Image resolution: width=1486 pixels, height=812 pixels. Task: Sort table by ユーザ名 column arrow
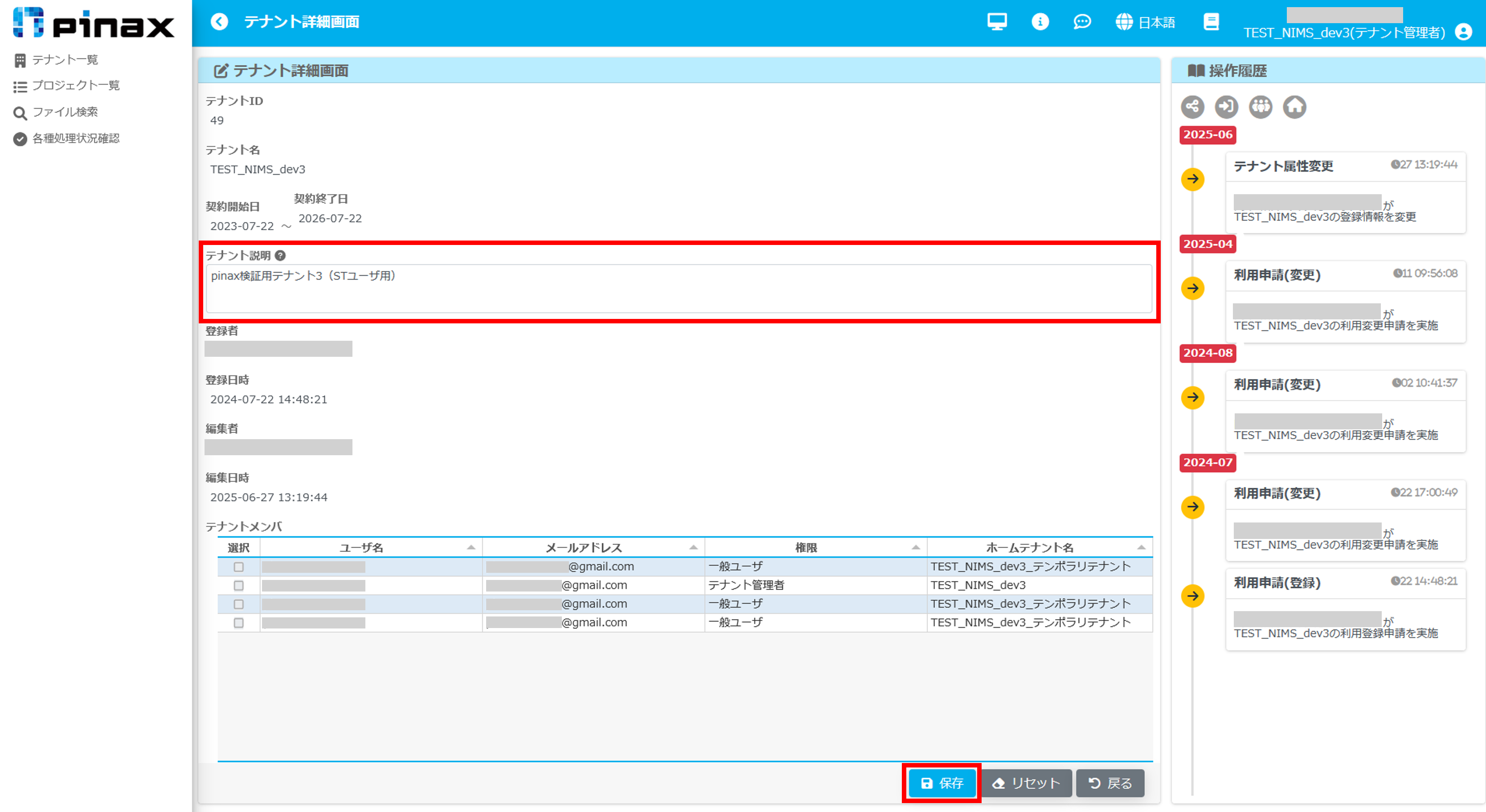click(471, 547)
